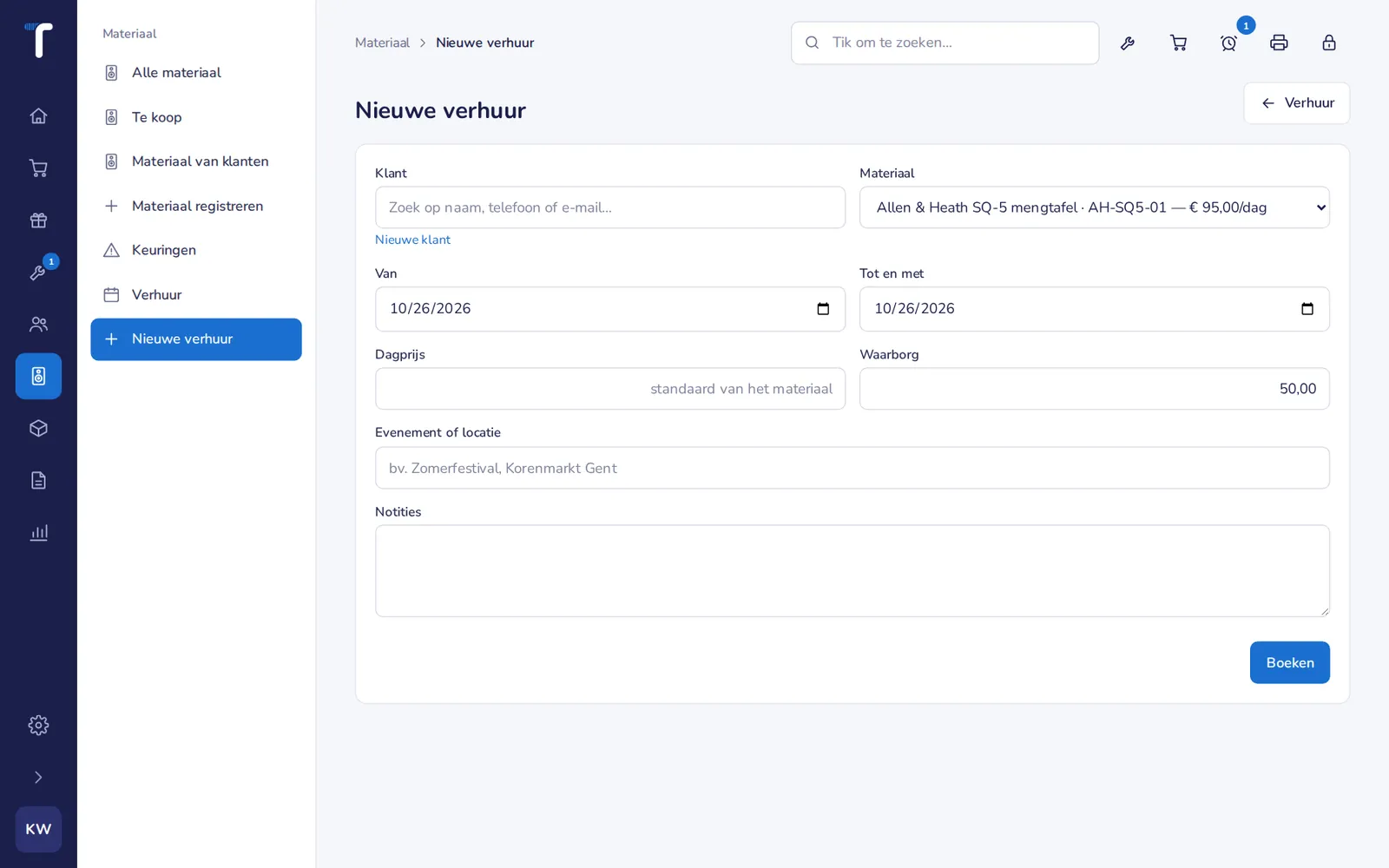Screen dimensions: 1389x868
Task: Open the Verhuur menu item in sidebar
Action: pos(196,295)
